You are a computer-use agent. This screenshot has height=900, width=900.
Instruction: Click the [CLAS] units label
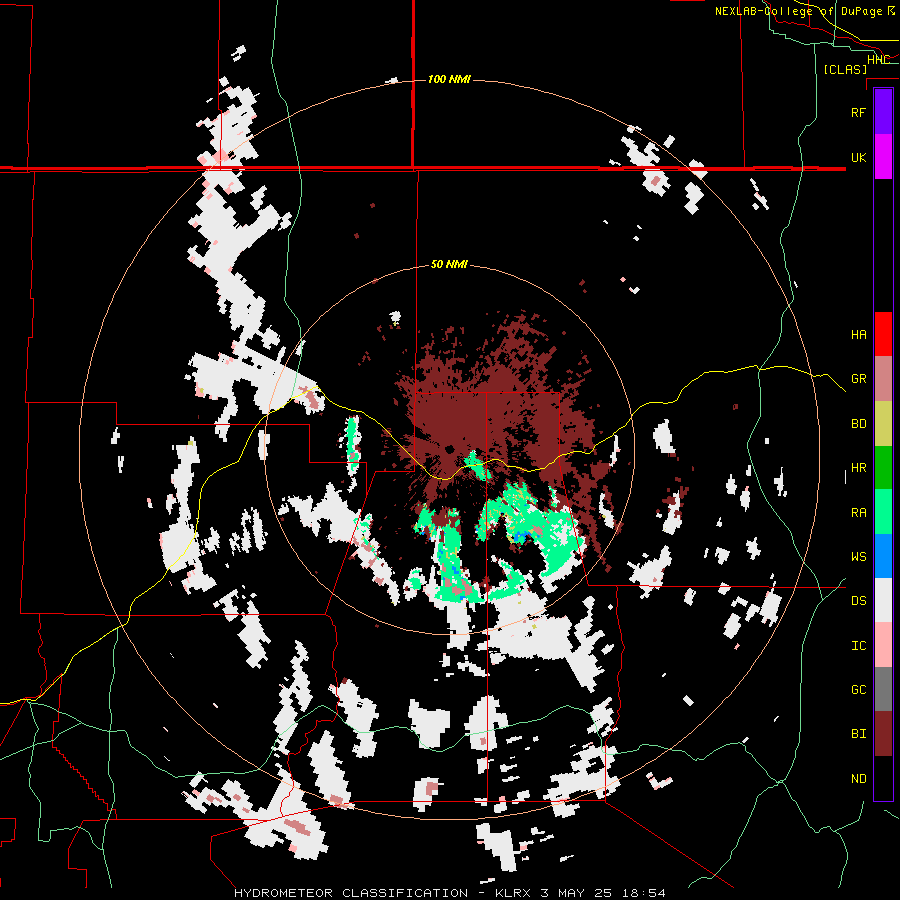pos(845,70)
